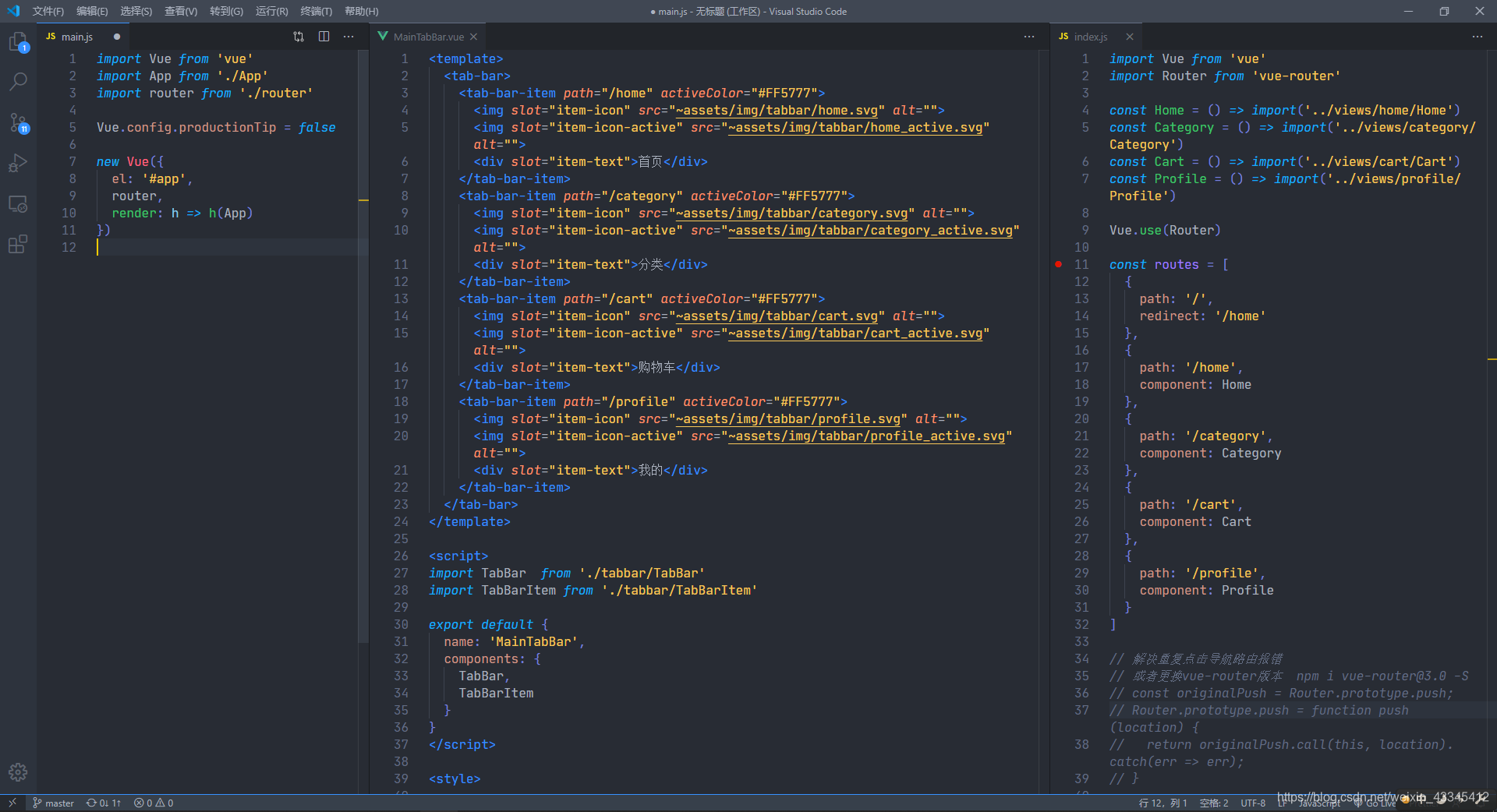Follow the cart_active.svg path link
Image resolution: width=1497 pixels, height=812 pixels.
855,334
